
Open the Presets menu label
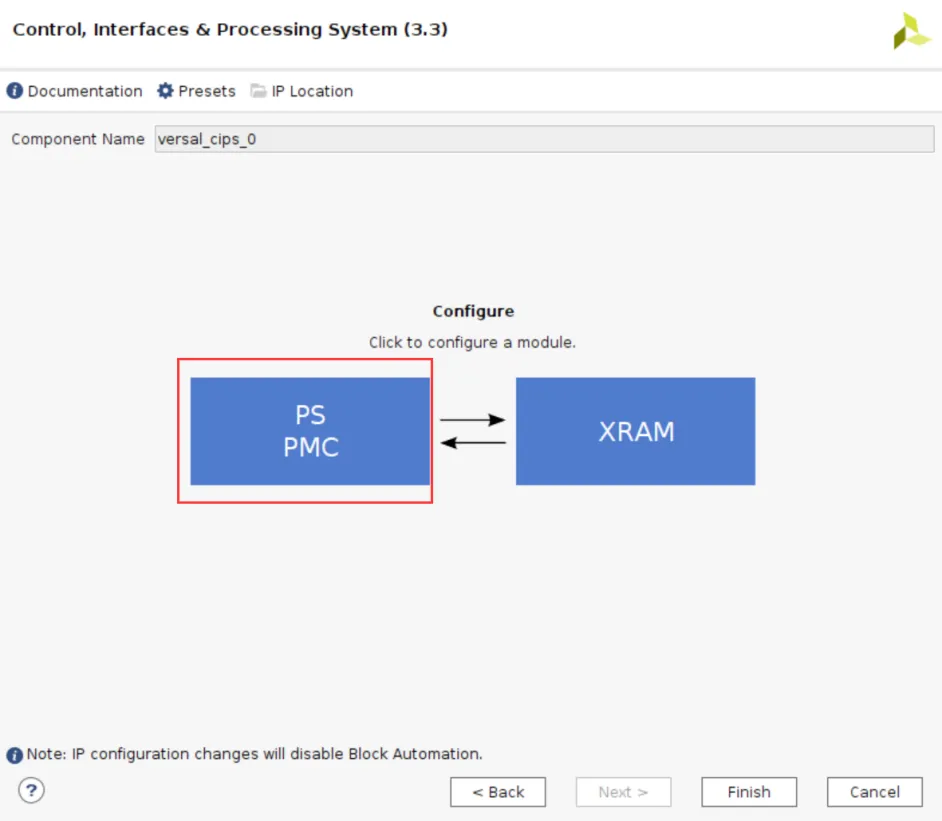point(207,91)
